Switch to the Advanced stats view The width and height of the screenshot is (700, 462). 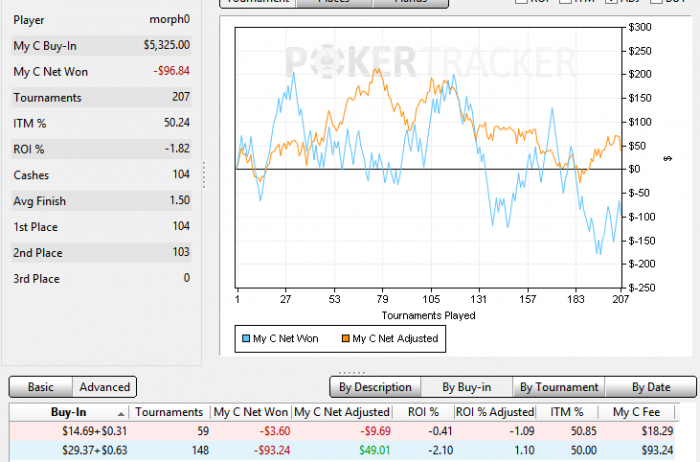104,387
